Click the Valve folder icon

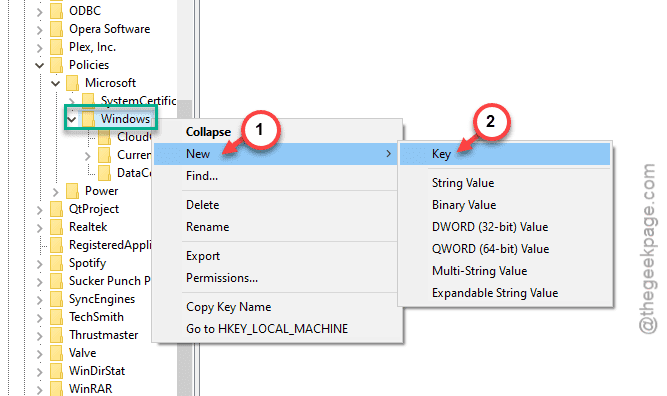point(56,353)
